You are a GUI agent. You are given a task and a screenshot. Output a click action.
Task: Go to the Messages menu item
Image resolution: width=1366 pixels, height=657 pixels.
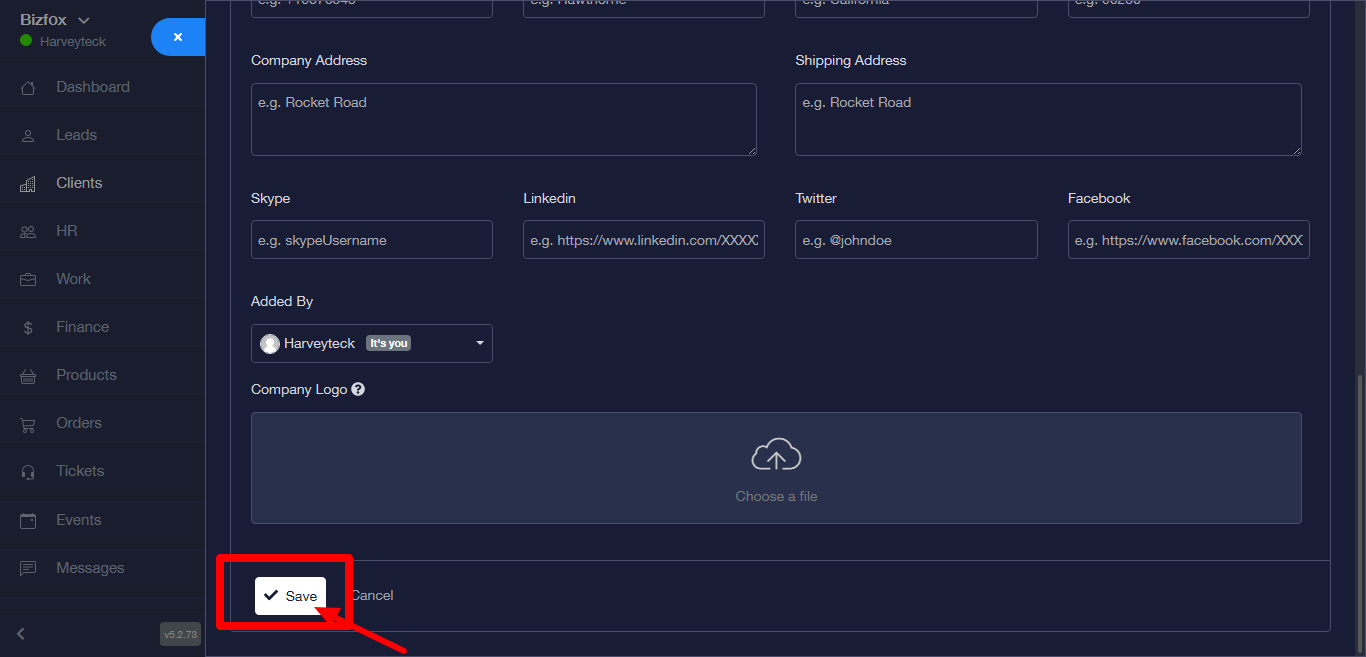(90, 568)
